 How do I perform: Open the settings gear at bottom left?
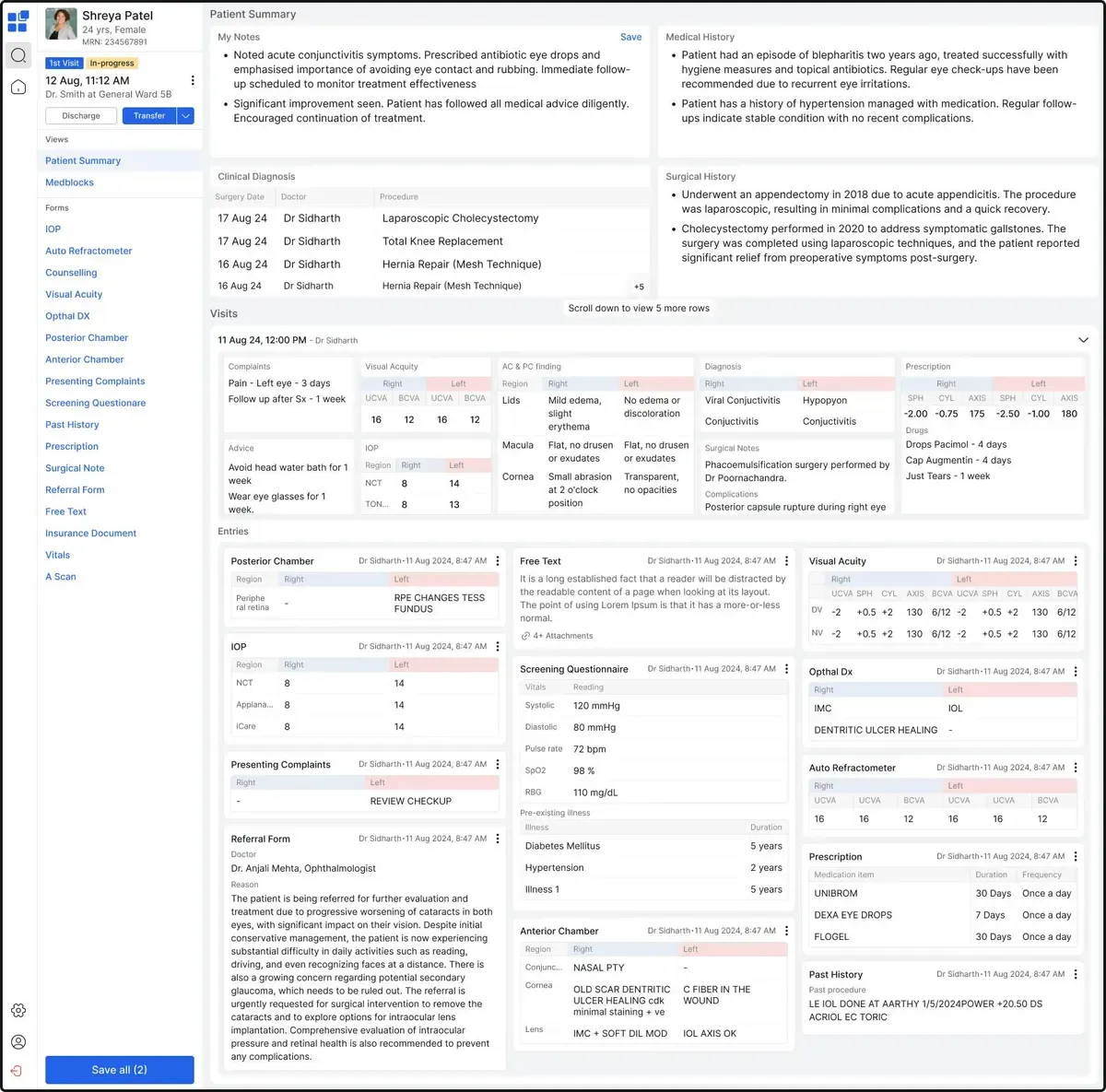point(18,1010)
